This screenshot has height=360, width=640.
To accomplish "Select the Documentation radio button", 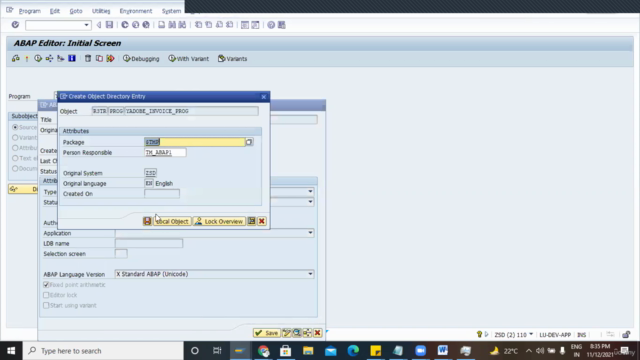I will [x=15, y=168].
